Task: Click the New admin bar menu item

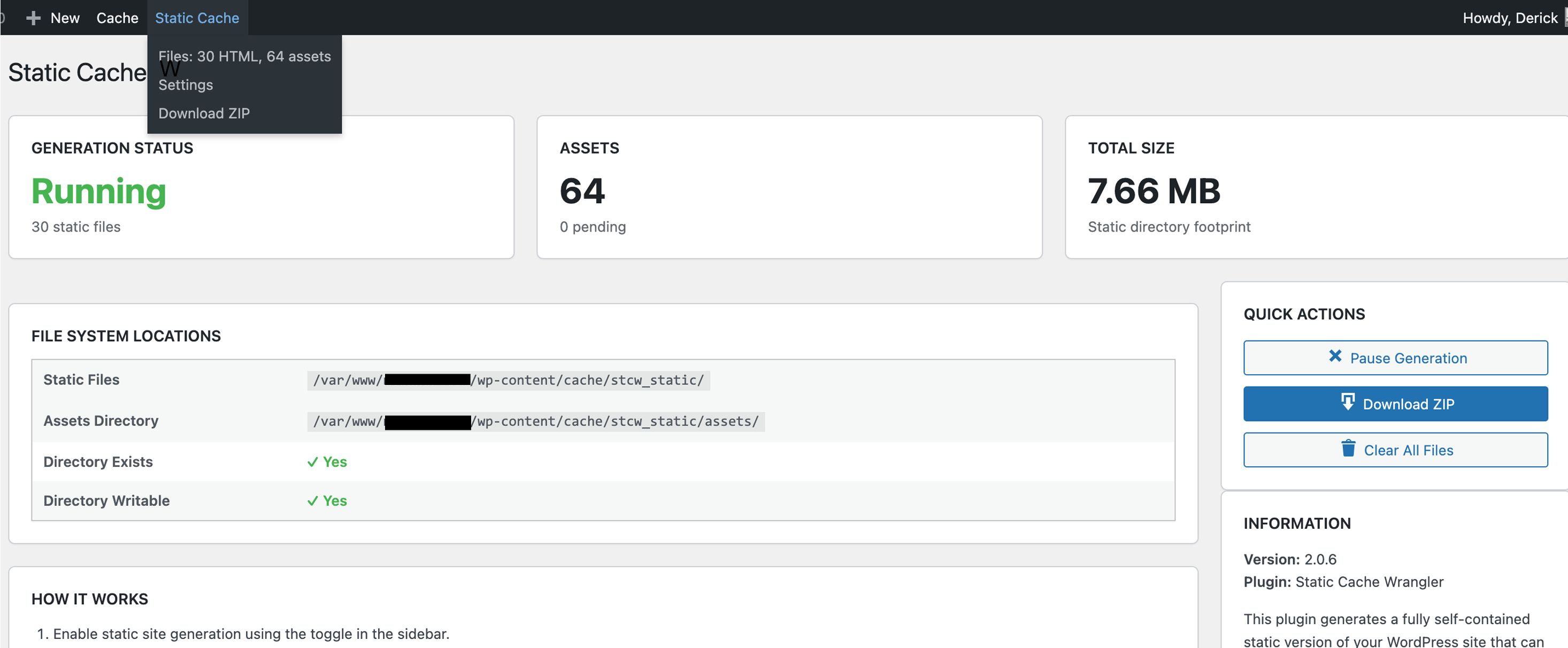Action: tap(65, 18)
